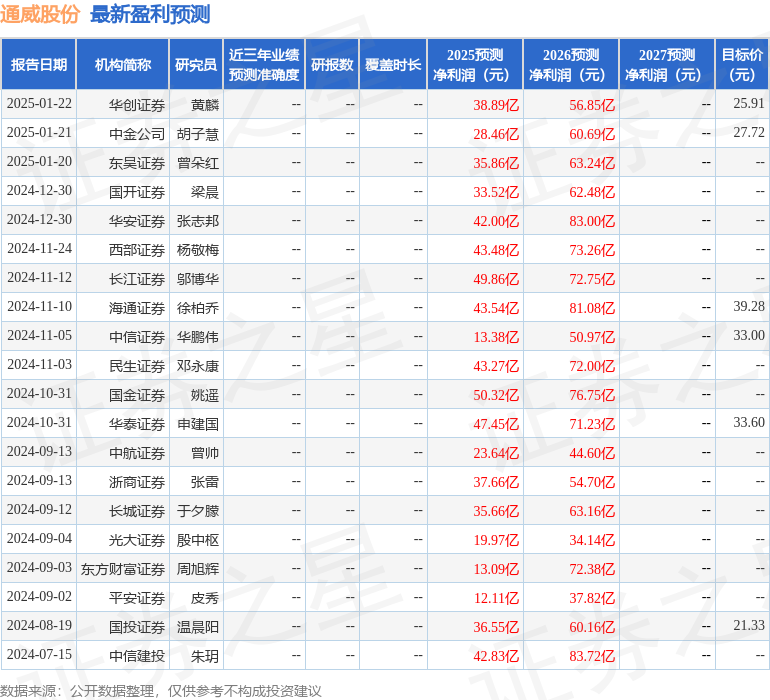
Task: Click the 研报数 column header
Action: [x=332, y=64]
